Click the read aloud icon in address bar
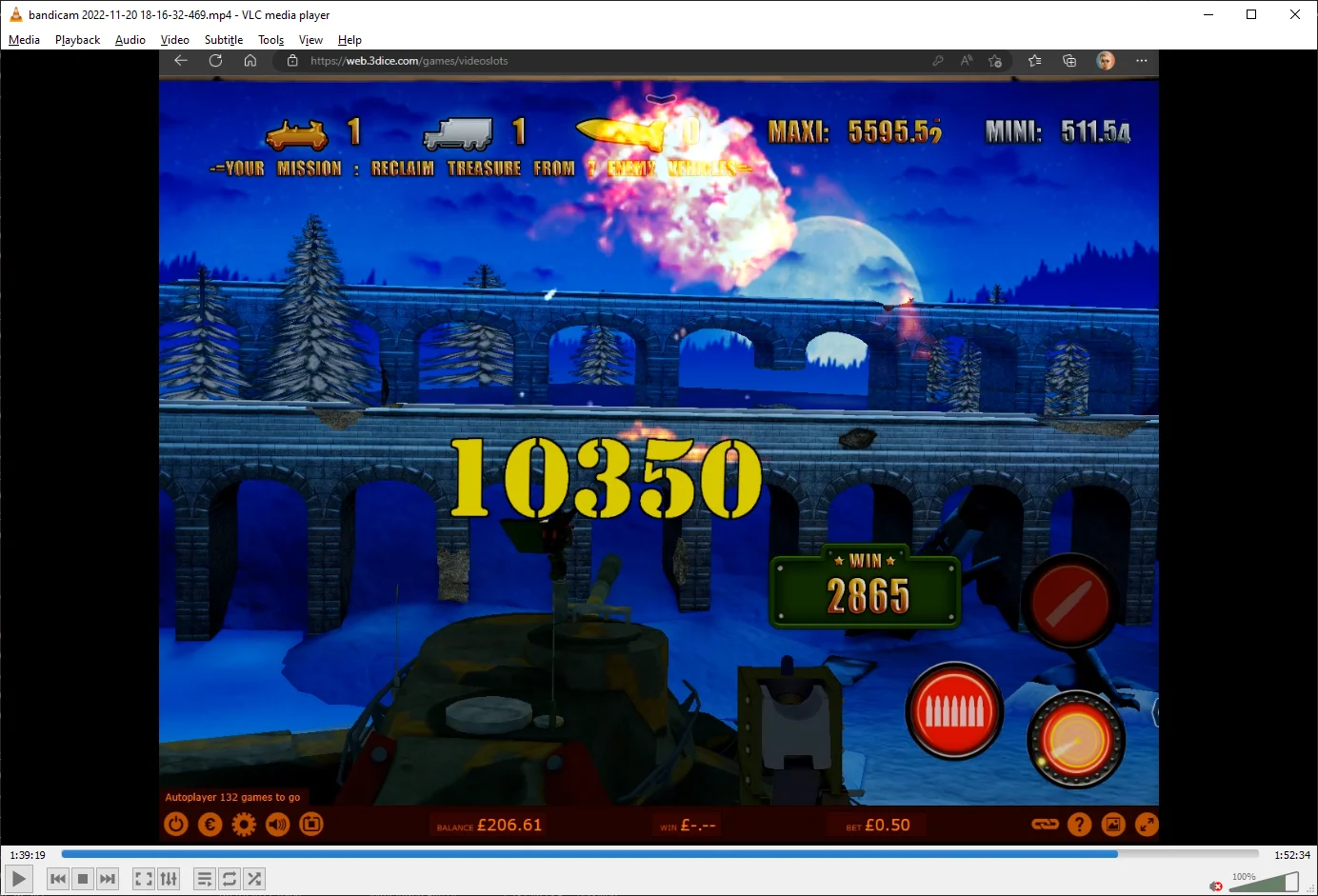Image resolution: width=1318 pixels, height=896 pixels. (967, 61)
